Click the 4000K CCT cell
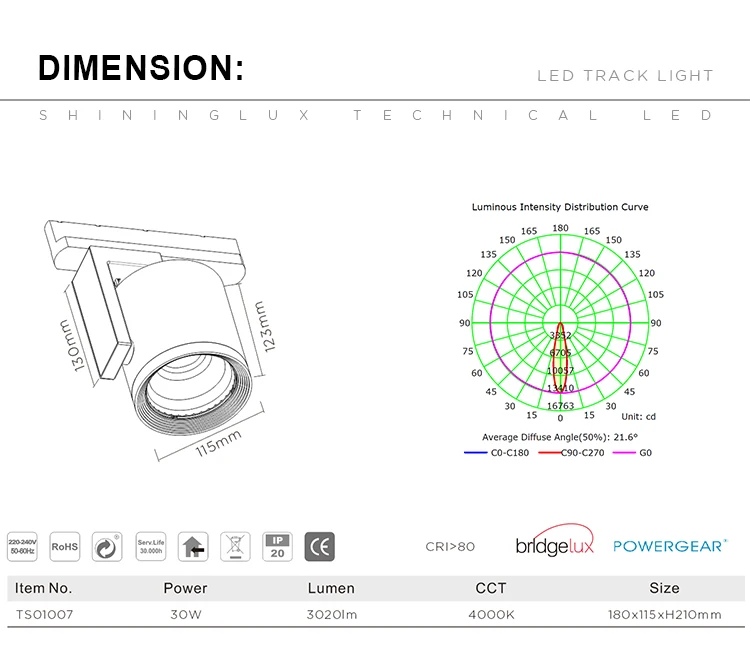The width and height of the screenshot is (750, 671). point(491,615)
